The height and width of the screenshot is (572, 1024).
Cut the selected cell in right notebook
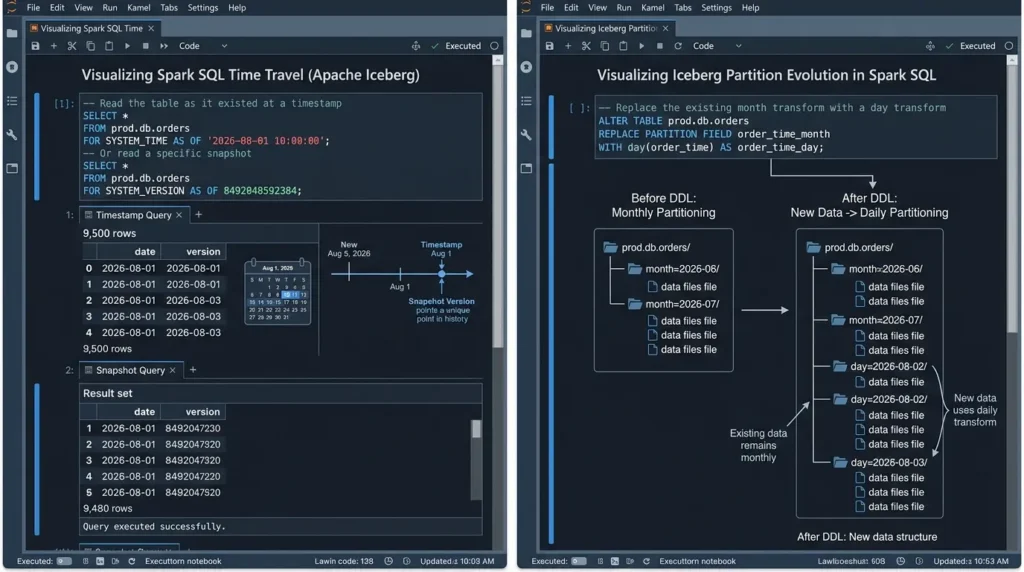[x=586, y=46]
